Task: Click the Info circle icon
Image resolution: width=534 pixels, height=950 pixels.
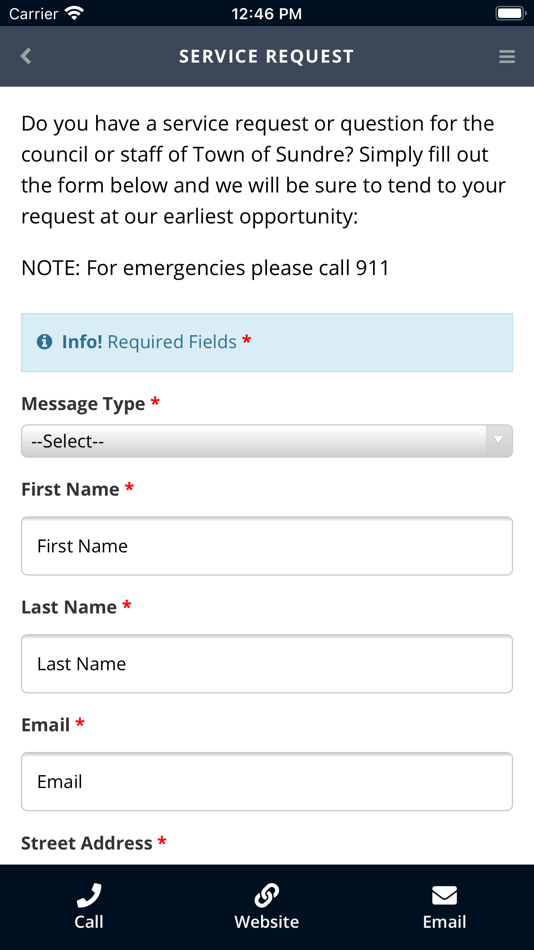Action: coord(44,342)
